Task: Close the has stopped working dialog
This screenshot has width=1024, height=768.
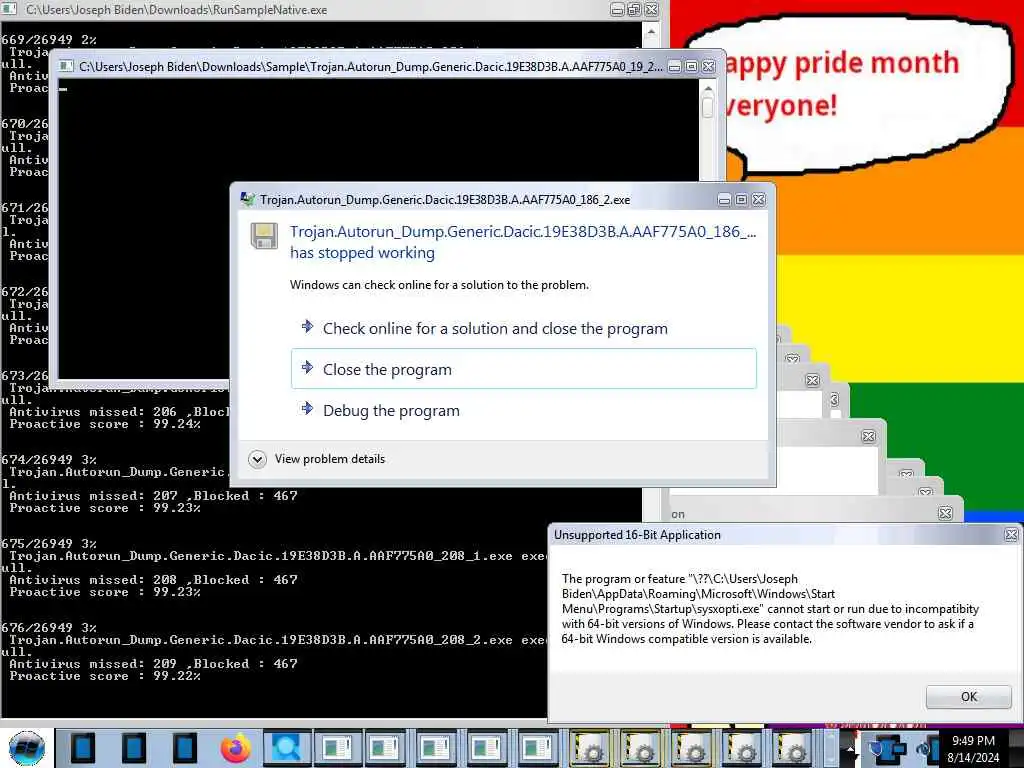Action: (x=758, y=200)
